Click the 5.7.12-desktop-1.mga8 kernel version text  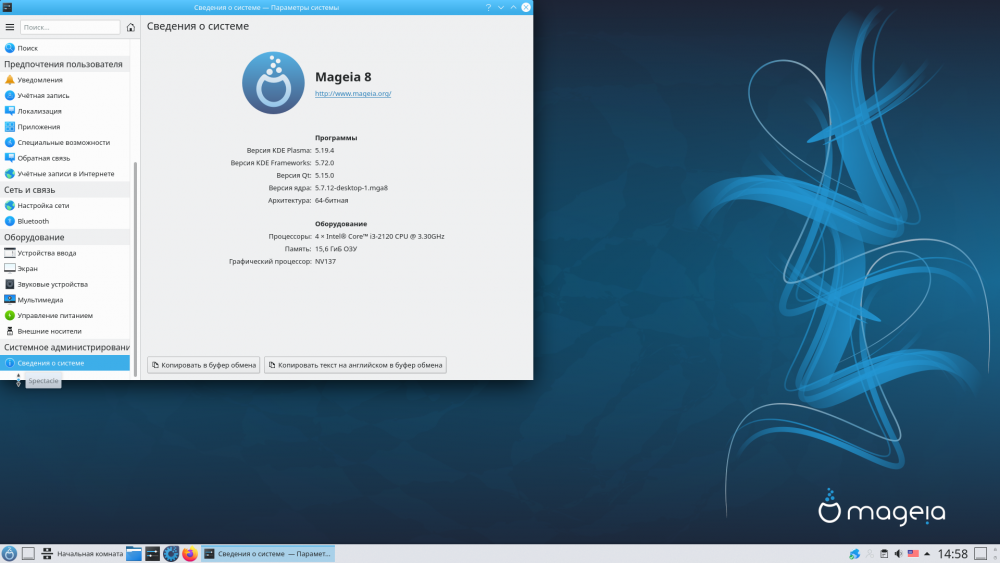pyautogui.click(x=351, y=188)
